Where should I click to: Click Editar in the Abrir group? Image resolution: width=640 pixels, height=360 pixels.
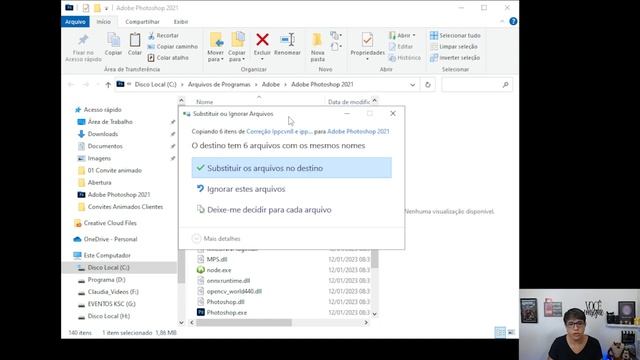[401, 47]
